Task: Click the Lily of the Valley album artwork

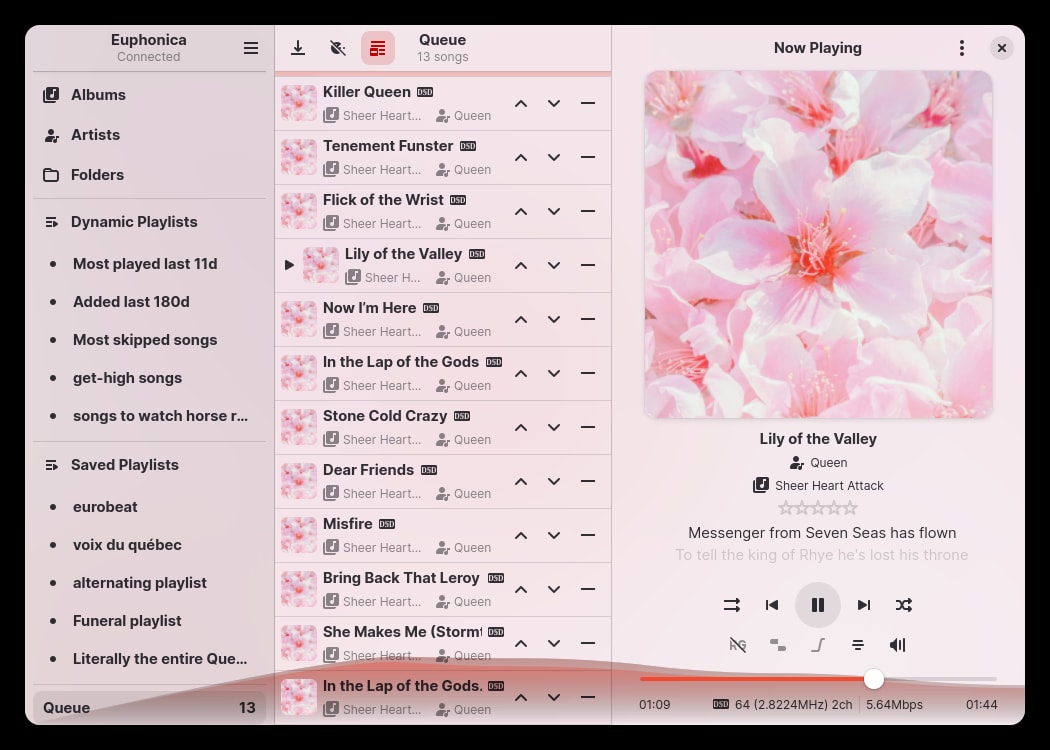Action: click(x=818, y=243)
